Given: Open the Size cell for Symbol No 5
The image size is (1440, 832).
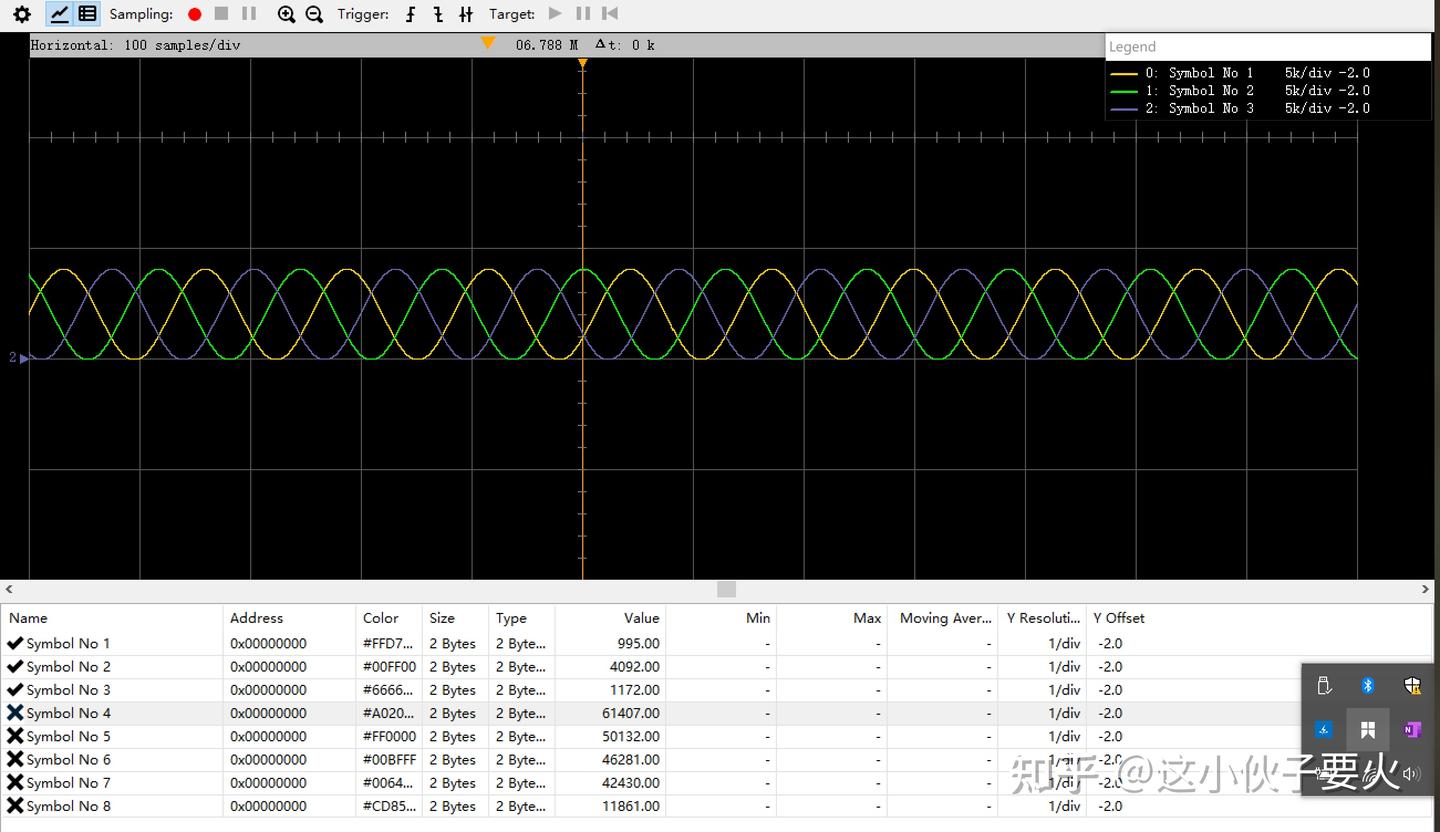Looking at the screenshot, I should [453, 737].
